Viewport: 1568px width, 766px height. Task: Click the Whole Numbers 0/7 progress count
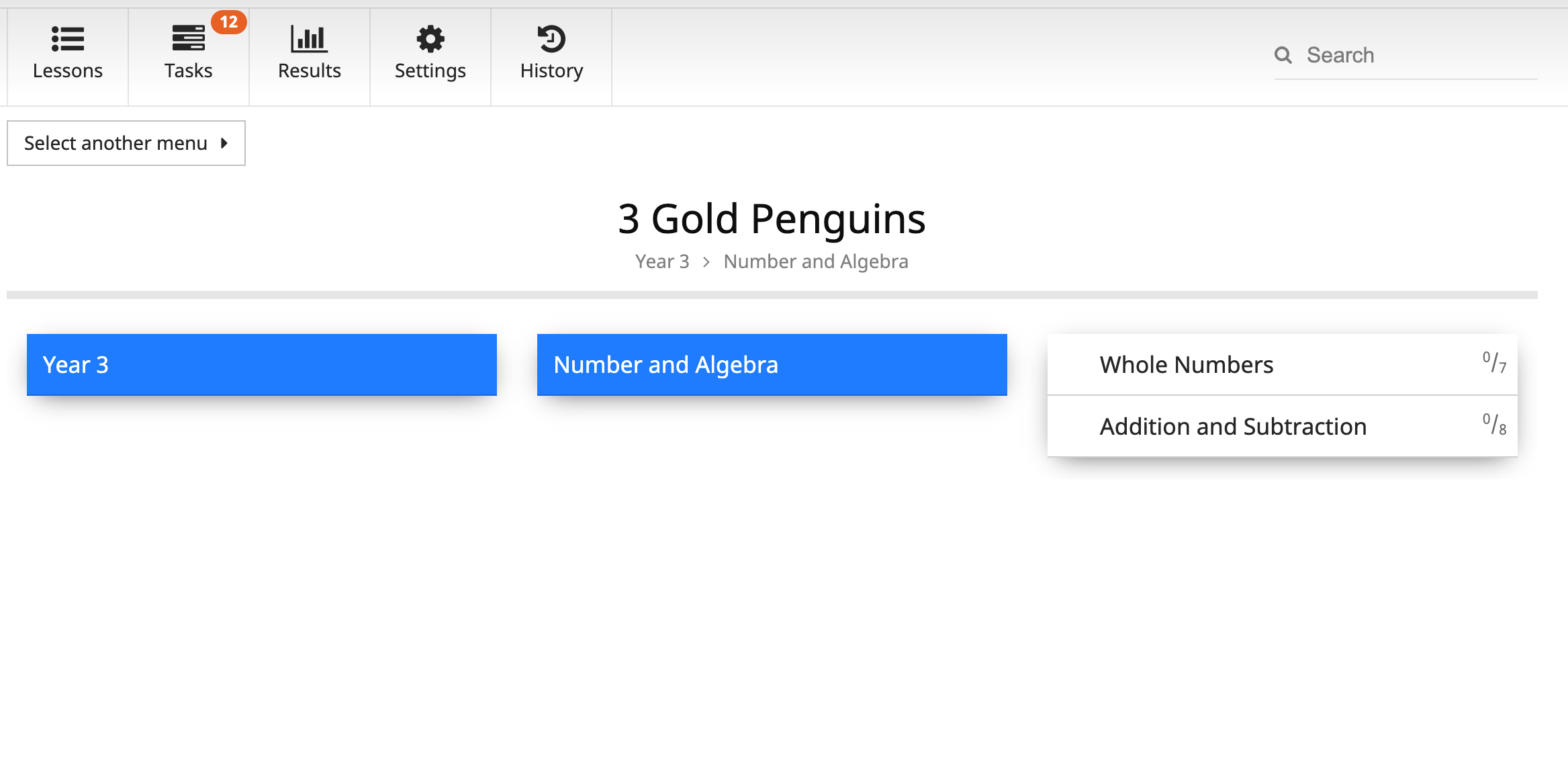(1494, 363)
